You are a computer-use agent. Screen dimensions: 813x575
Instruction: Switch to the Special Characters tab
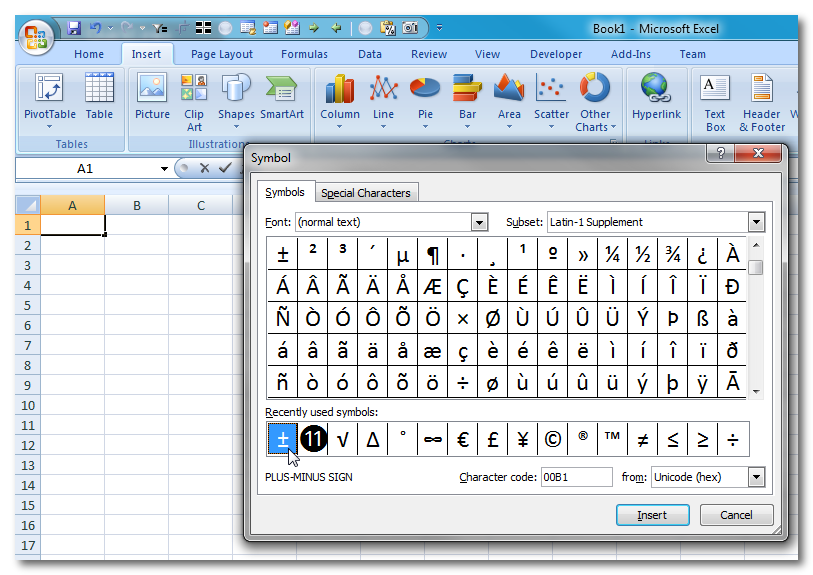[365, 193]
